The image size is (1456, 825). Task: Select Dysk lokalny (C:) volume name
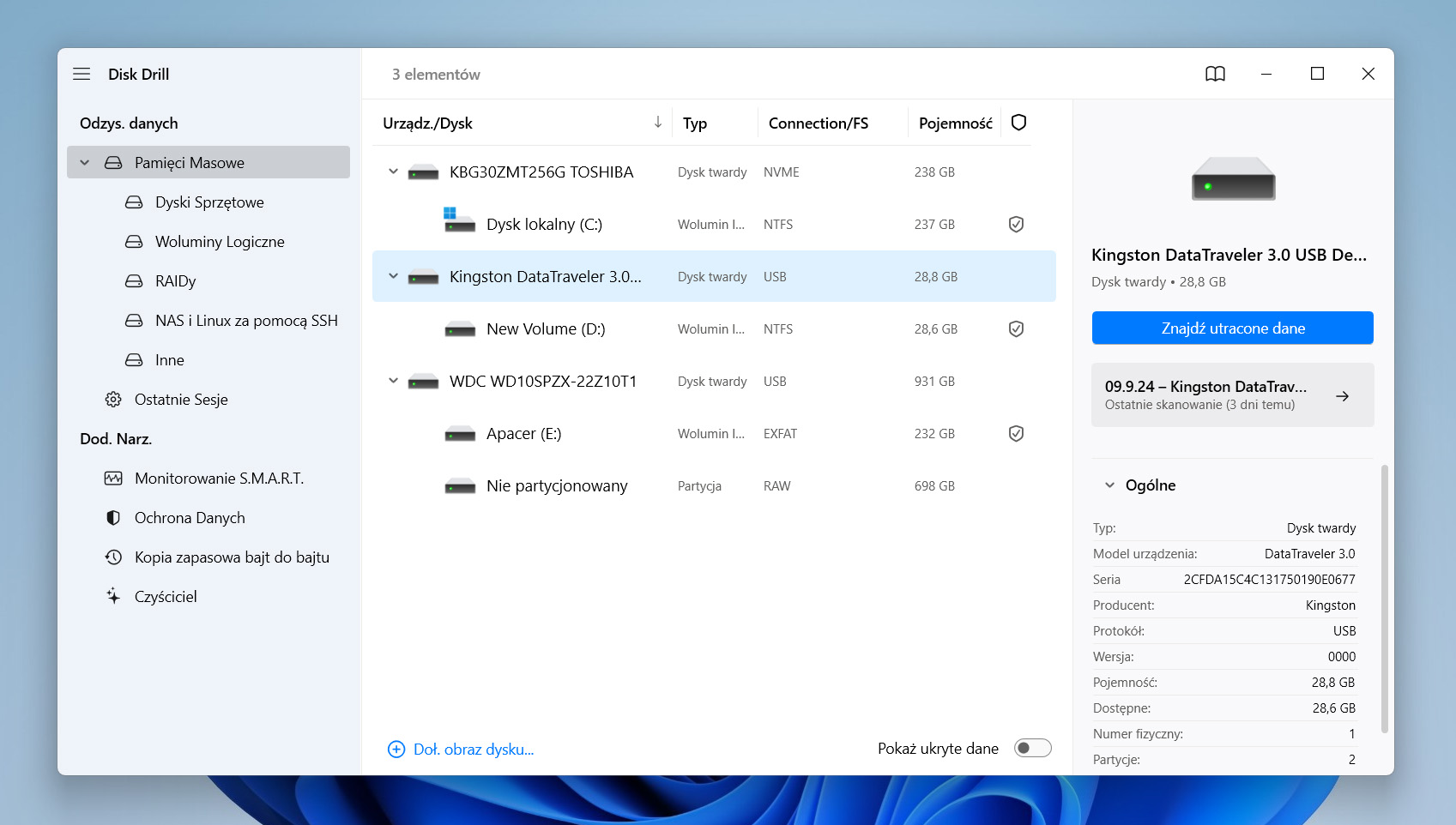coord(544,224)
